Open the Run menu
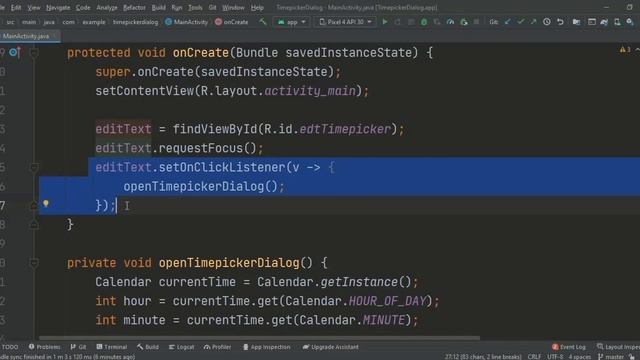 point(177,7)
